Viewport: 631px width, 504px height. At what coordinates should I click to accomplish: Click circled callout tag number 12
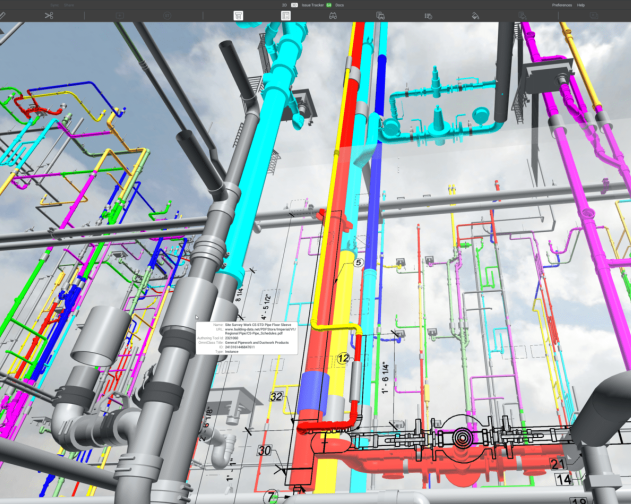coord(342,358)
